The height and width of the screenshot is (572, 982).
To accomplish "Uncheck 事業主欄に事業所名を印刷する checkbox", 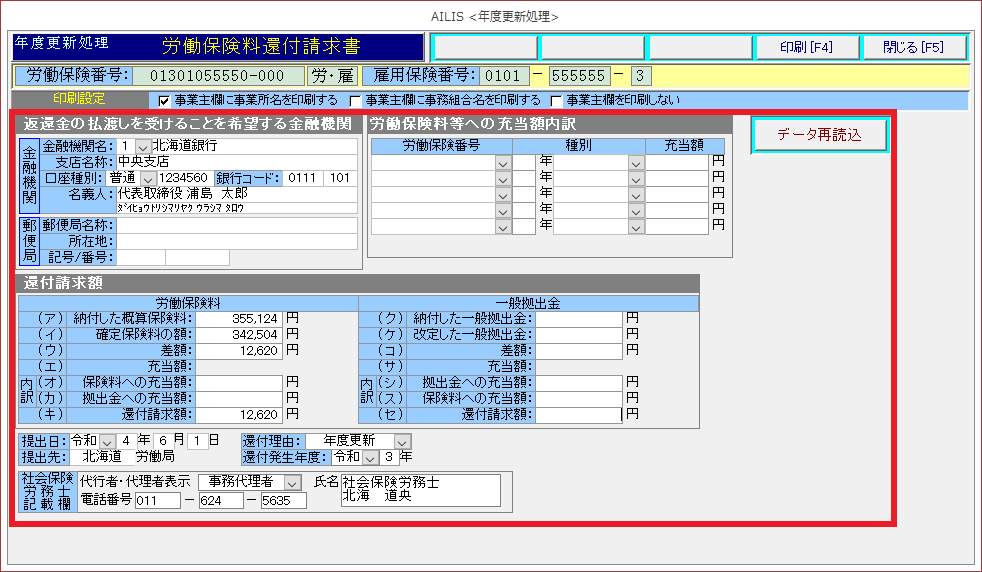I will (x=165, y=101).
